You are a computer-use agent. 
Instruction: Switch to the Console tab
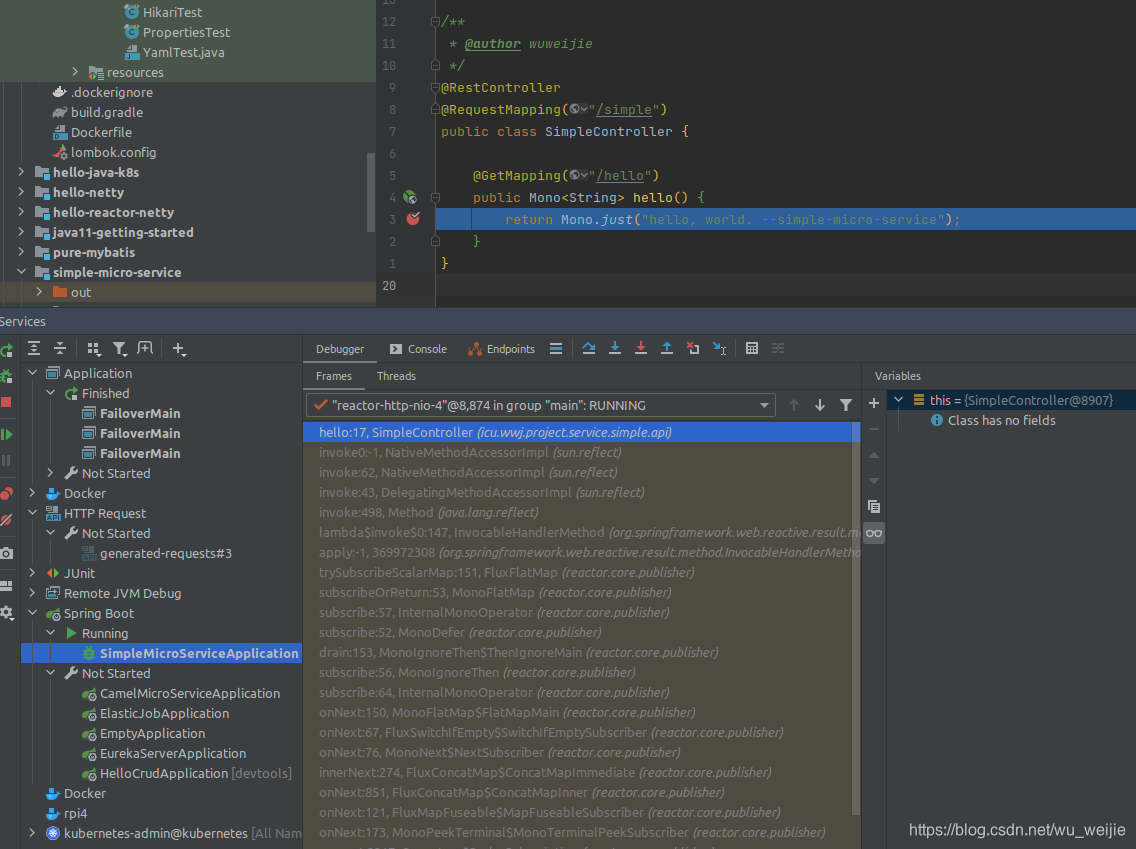[418, 349]
